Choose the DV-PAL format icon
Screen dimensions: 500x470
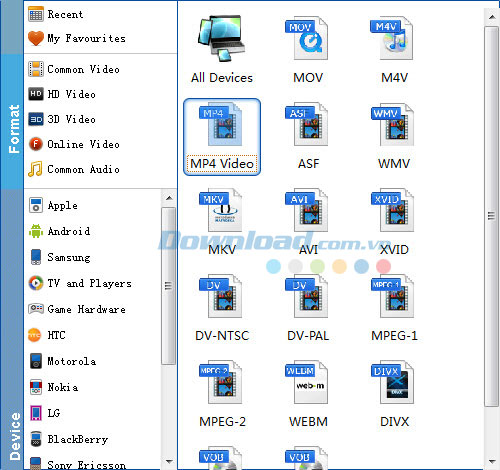tap(307, 296)
